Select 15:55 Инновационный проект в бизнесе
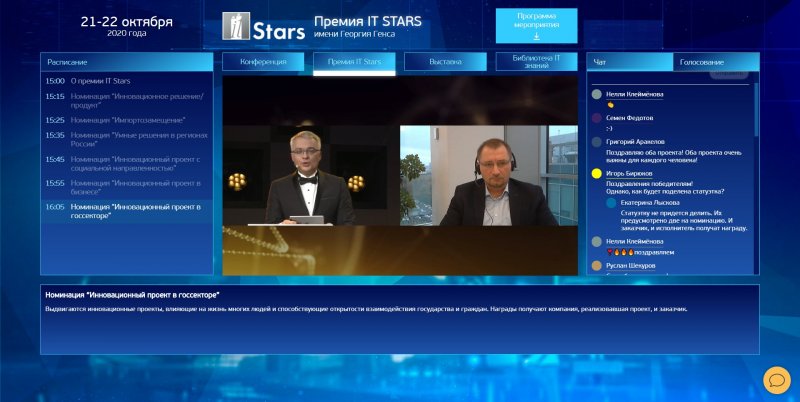 tap(127, 187)
